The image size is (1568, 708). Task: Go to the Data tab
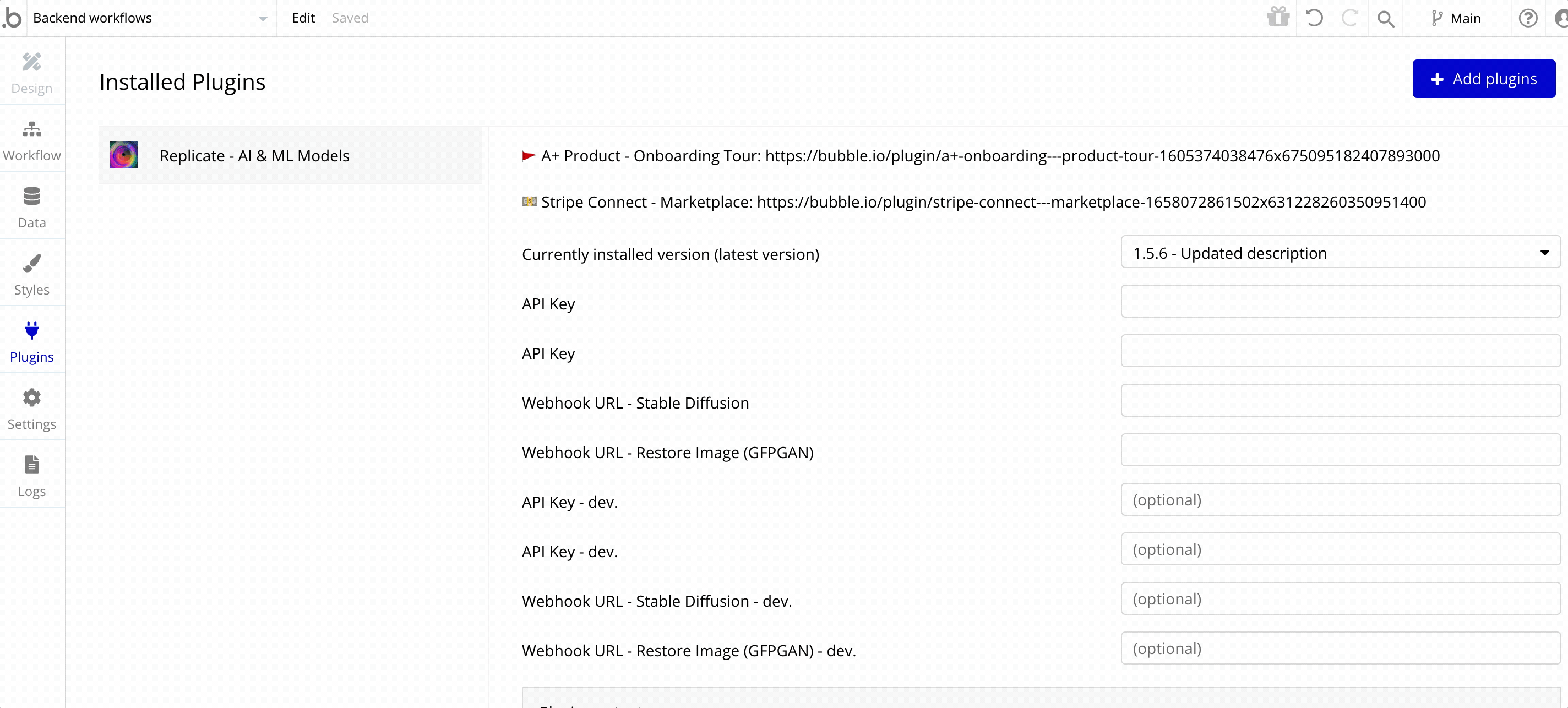coord(31,208)
